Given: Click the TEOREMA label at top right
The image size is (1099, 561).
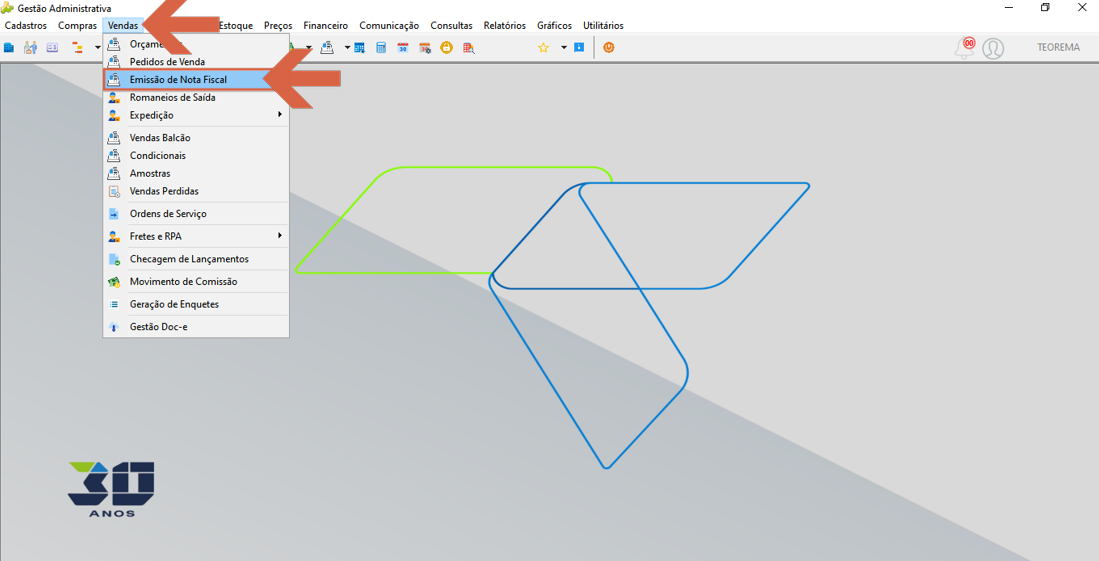Looking at the screenshot, I should [1058, 48].
